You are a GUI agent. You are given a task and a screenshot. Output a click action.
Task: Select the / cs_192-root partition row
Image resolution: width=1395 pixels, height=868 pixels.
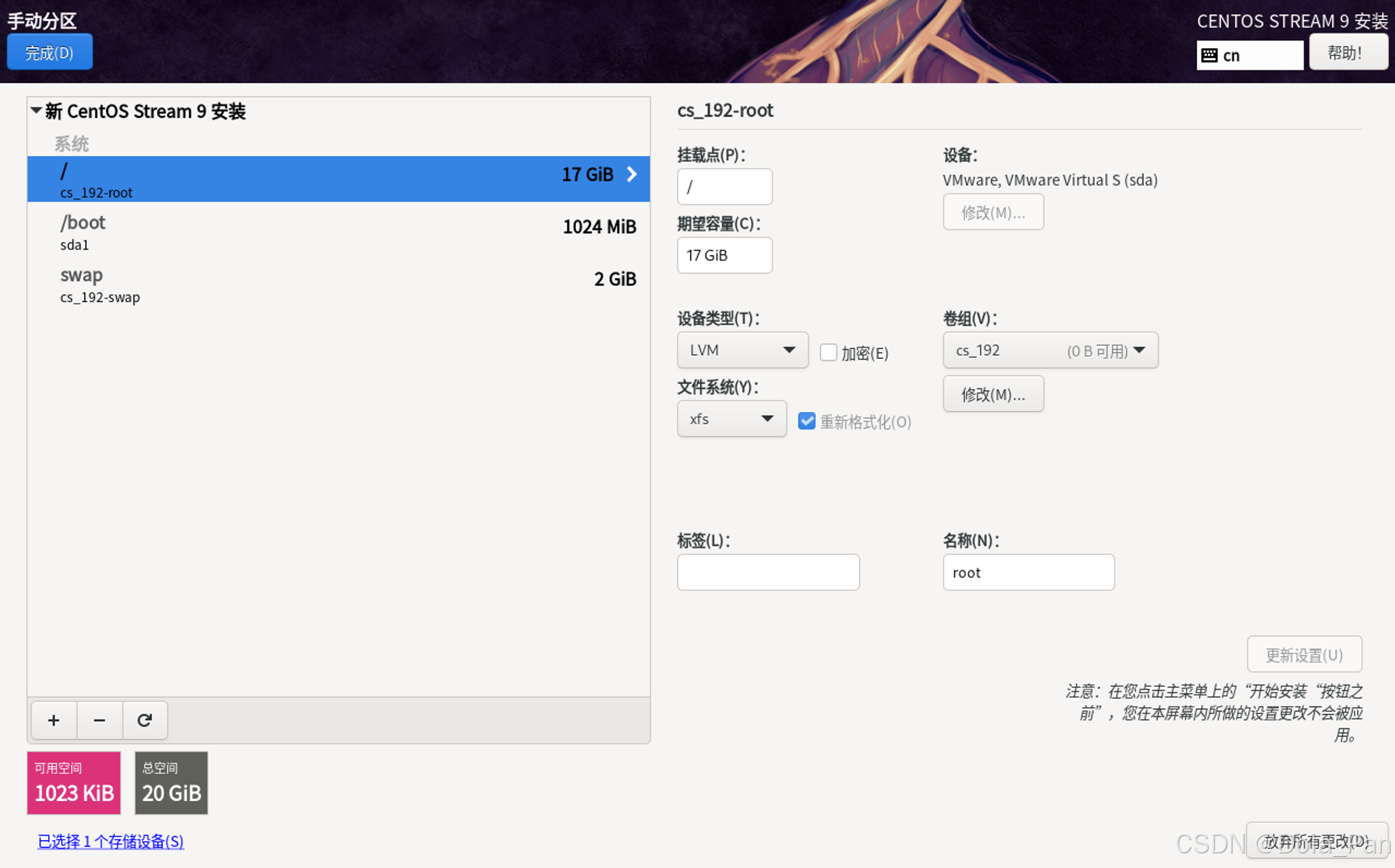click(x=338, y=179)
